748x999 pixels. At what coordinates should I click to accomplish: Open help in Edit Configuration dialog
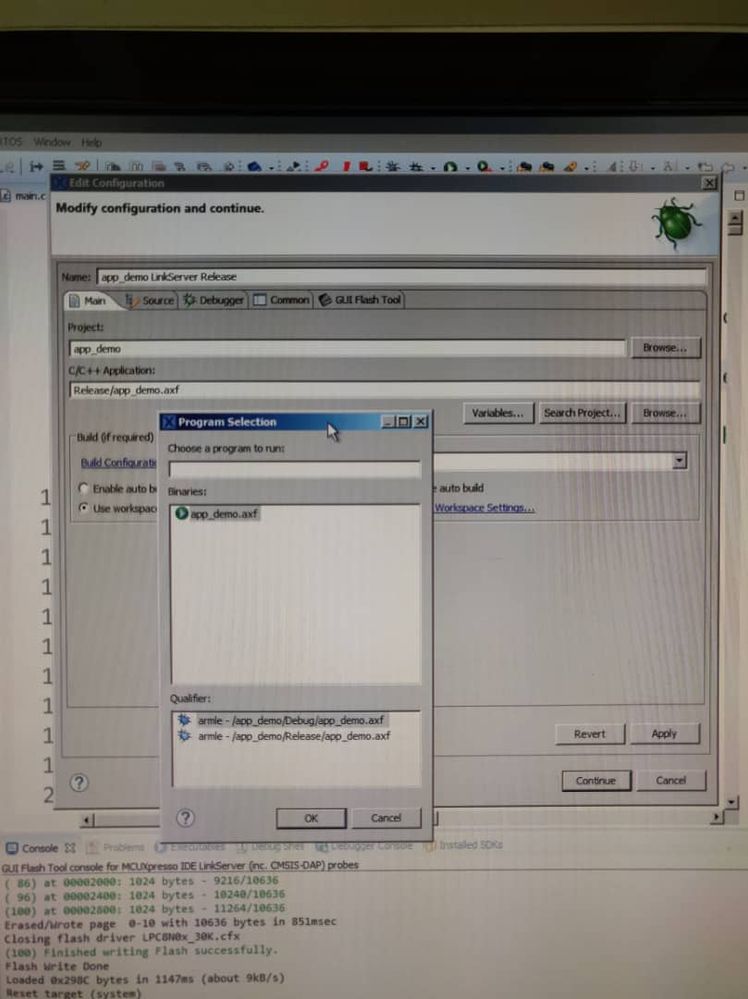pyautogui.click(x=79, y=783)
